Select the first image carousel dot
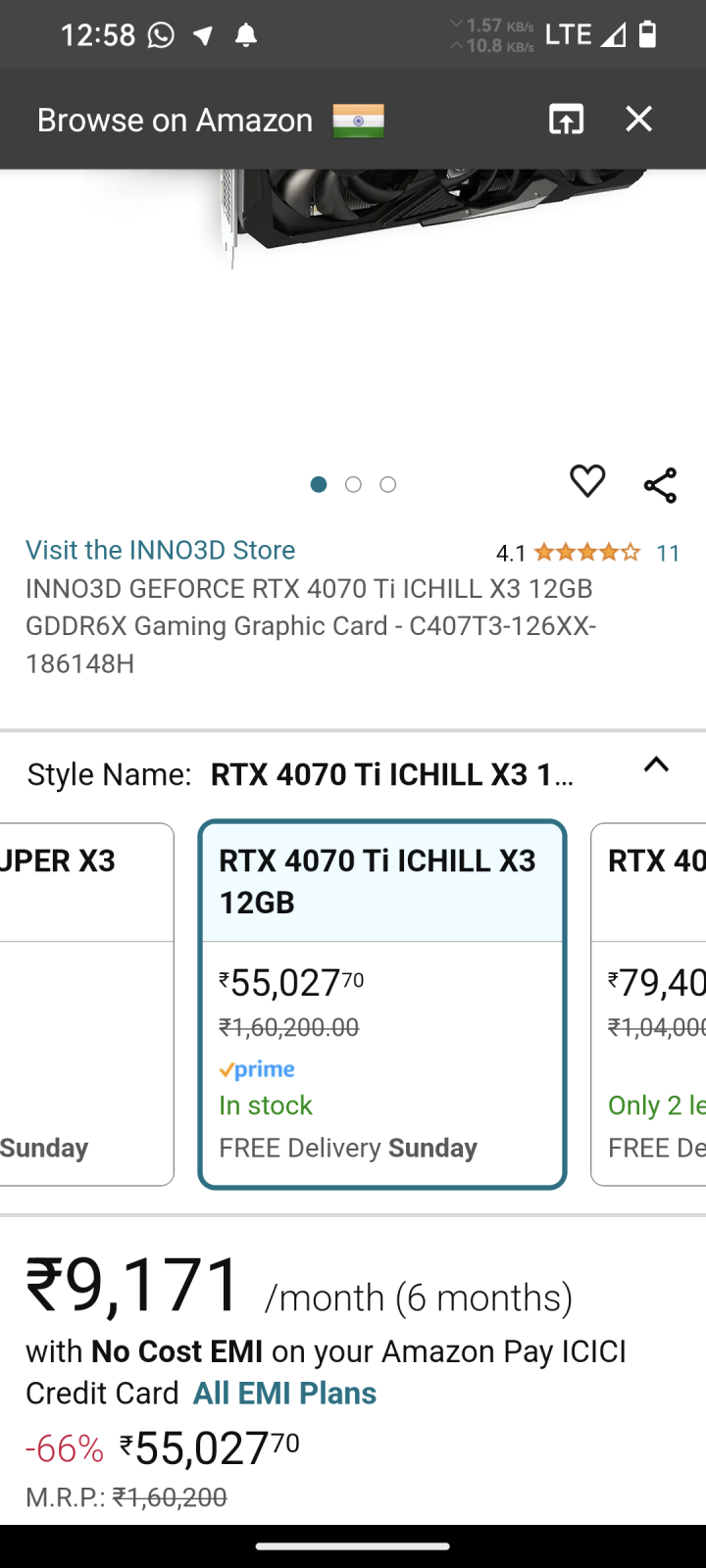The image size is (706, 1568). pyautogui.click(x=319, y=484)
